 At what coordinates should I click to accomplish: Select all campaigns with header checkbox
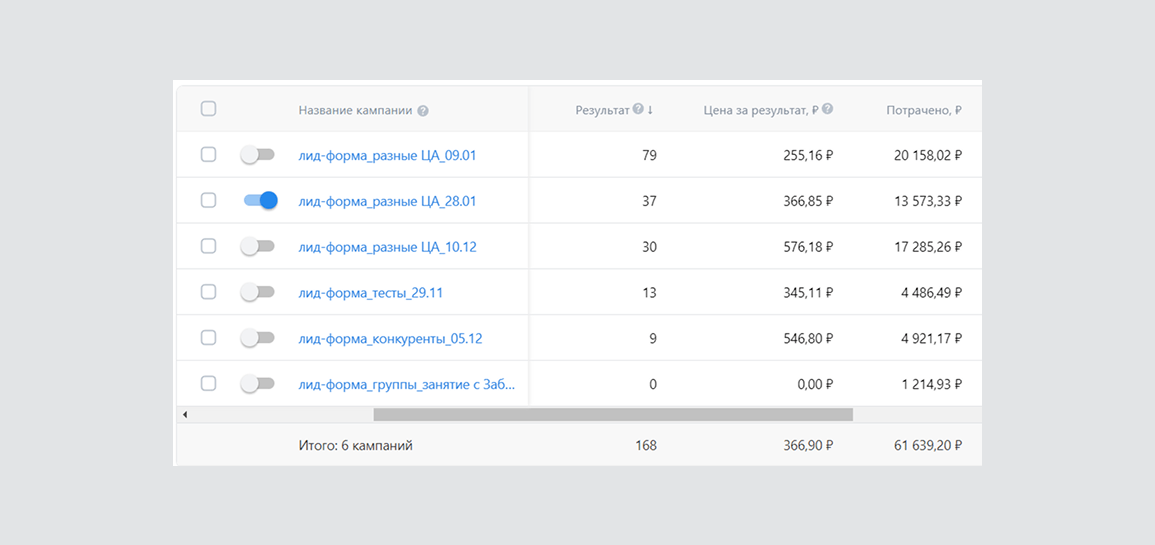click(208, 109)
